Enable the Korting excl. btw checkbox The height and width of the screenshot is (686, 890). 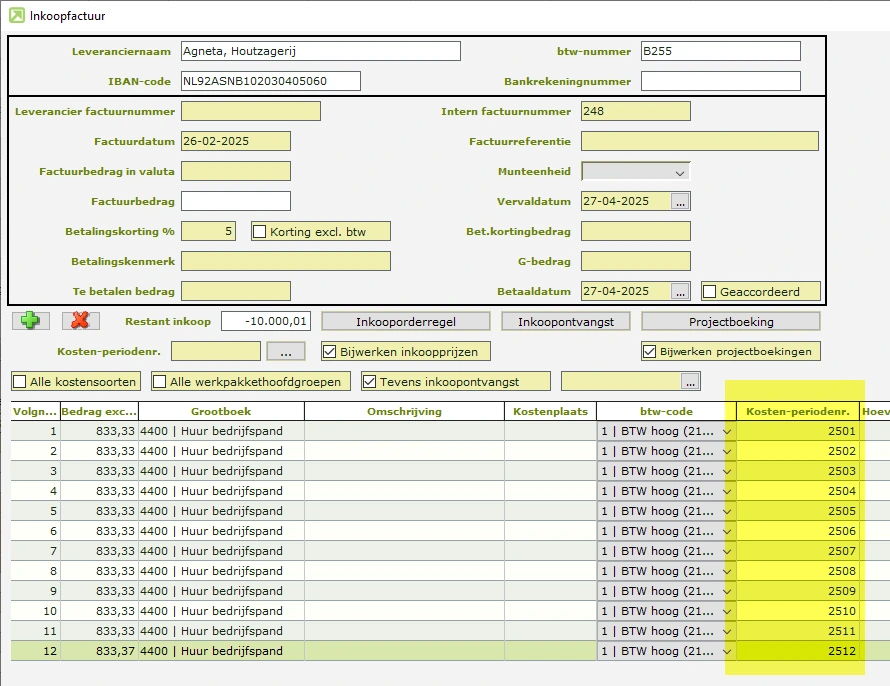(x=260, y=232)
